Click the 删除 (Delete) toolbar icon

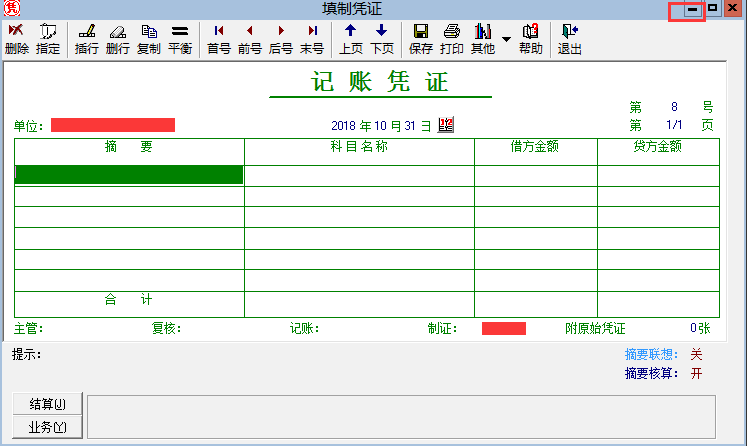(x=16, y=39)
